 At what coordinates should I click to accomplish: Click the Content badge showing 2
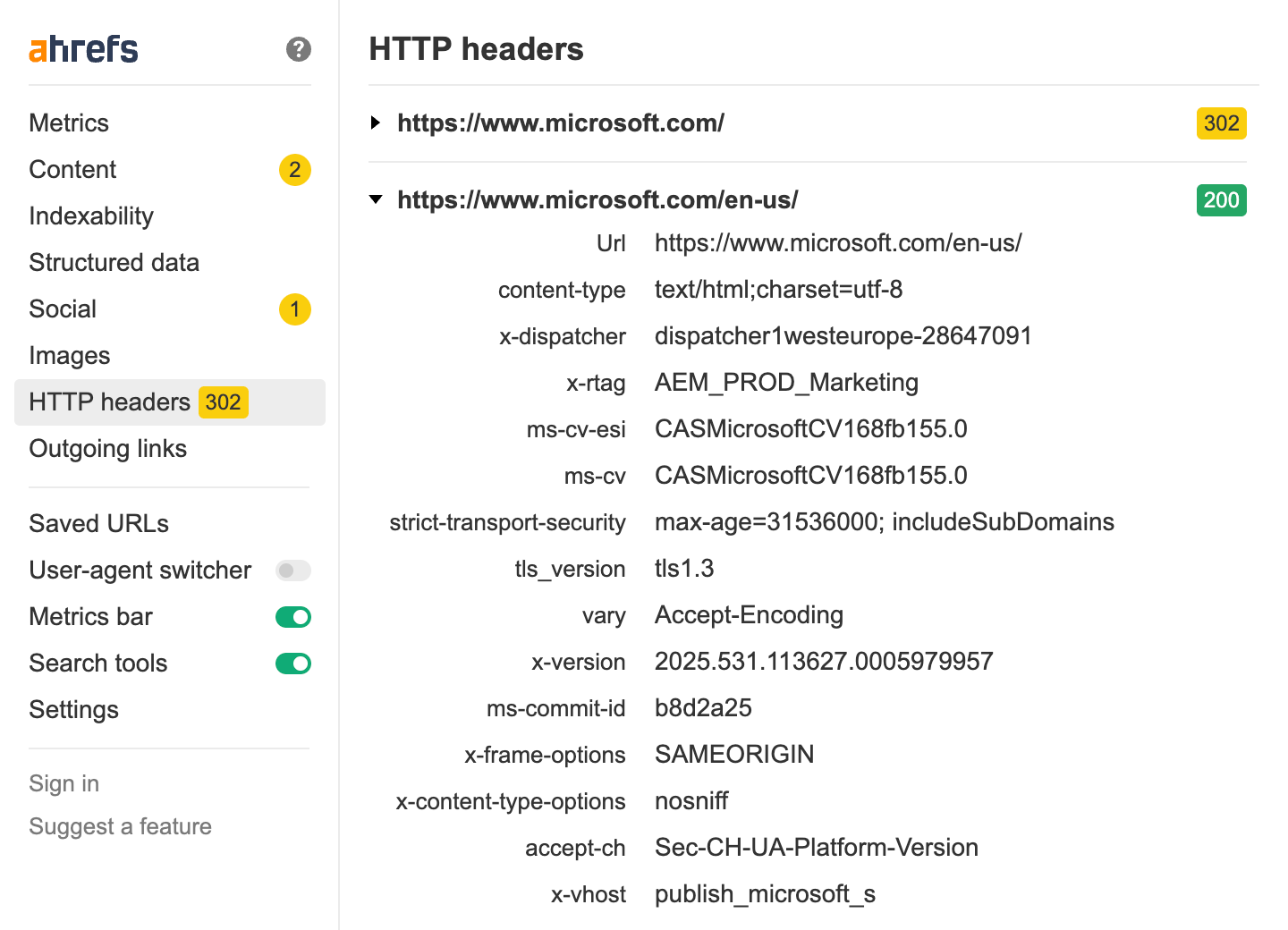coord(295,170)
